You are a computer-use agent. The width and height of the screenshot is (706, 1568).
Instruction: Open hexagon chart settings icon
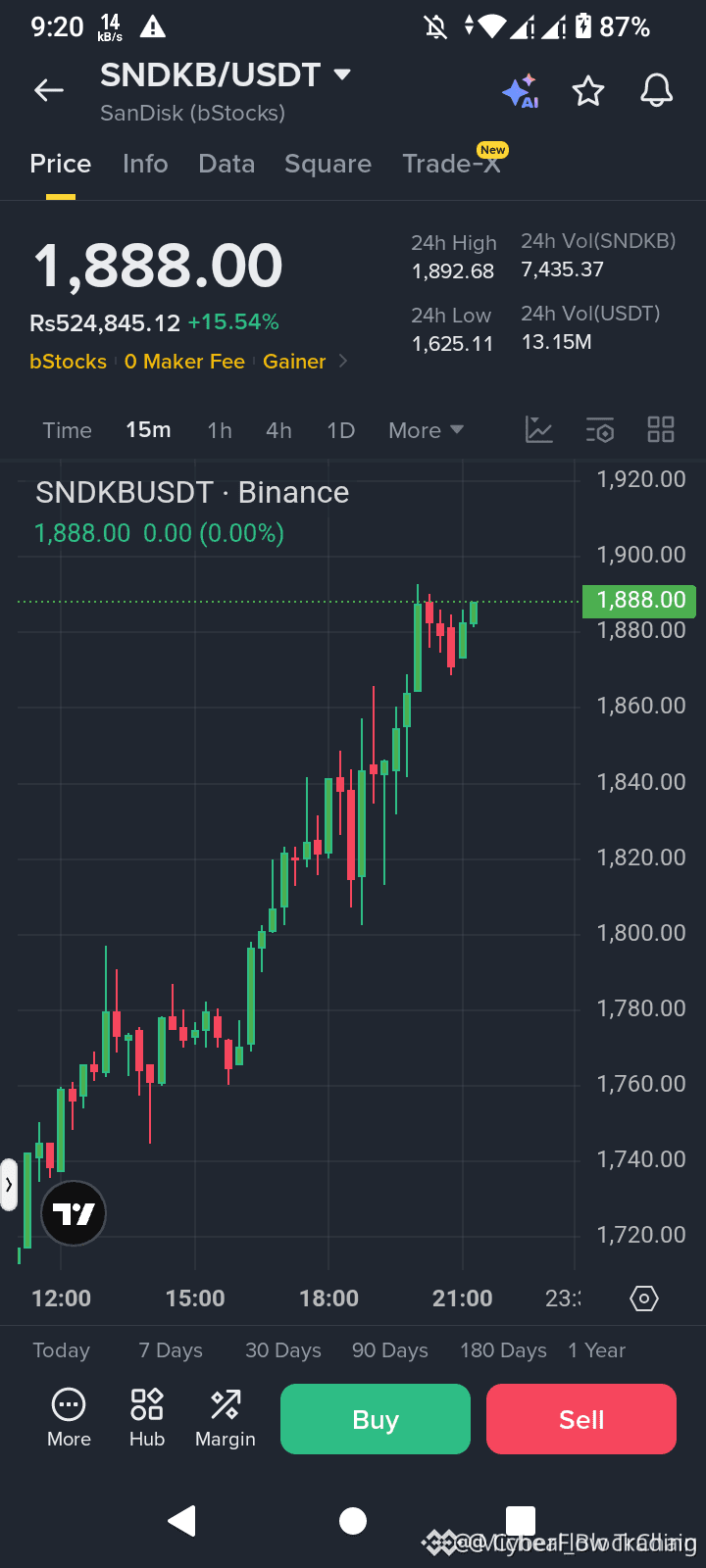point(644,1298)
